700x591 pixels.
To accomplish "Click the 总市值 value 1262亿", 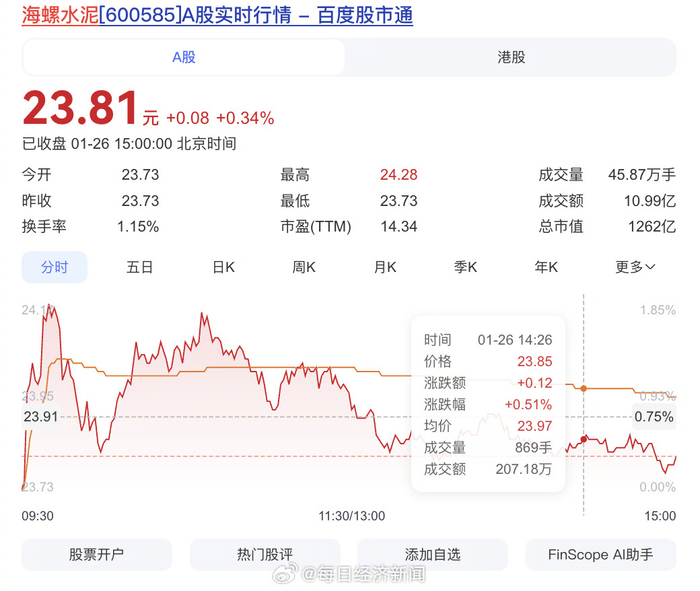I will 652,227.
